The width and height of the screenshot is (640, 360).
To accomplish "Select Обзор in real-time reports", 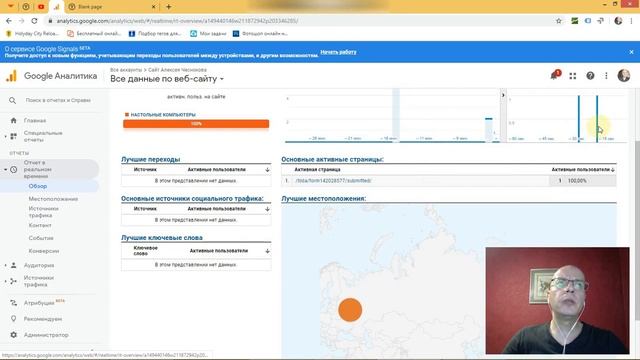I will pyautogui.click(x=38, y=186).
